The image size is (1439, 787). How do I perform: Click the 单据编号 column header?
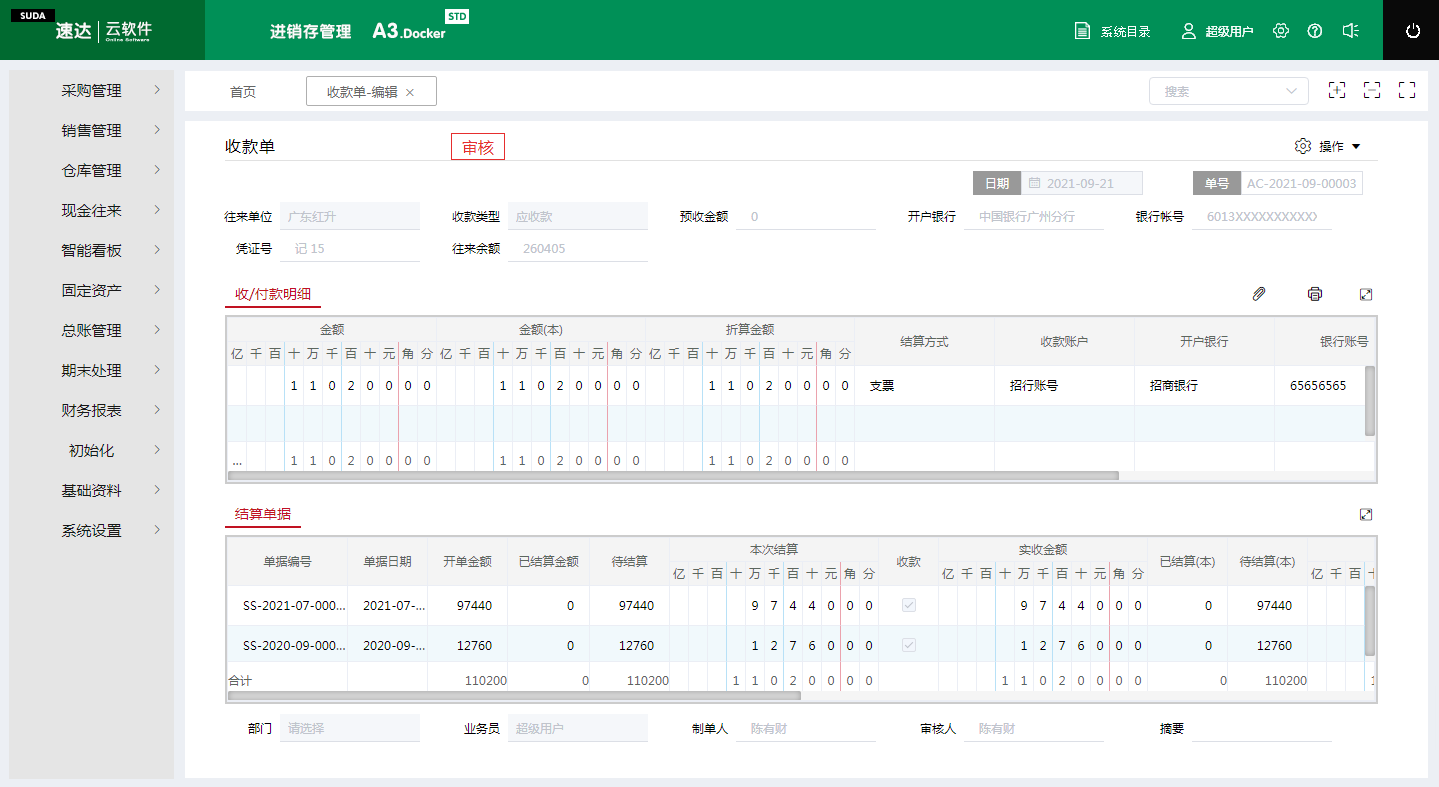[x=287, y=561]
